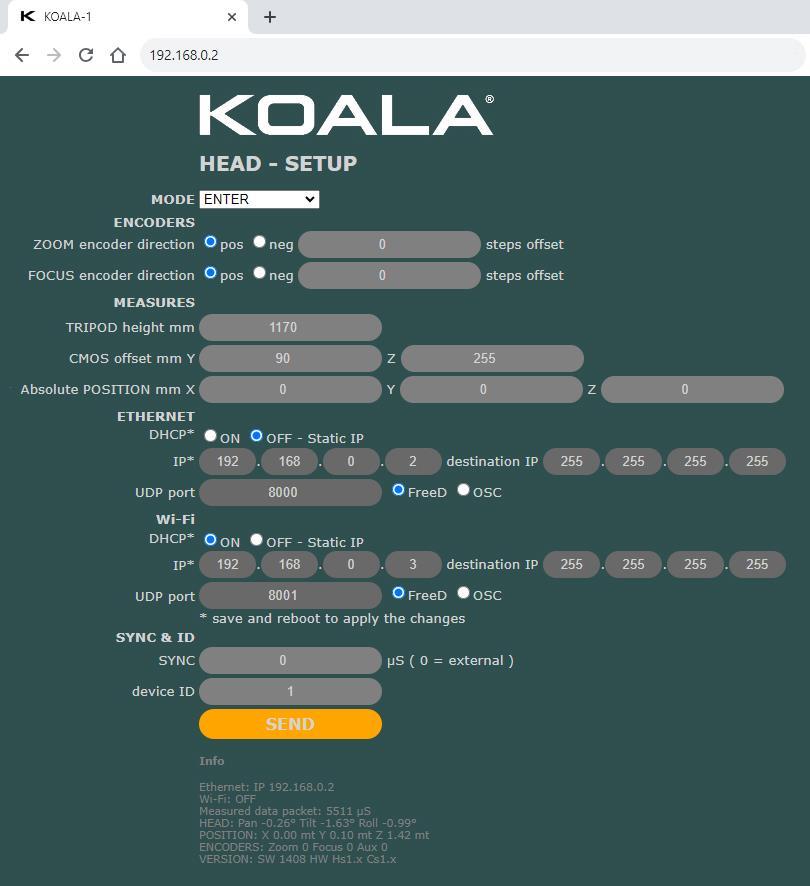Screen dimensions: 810x886
Task: Select the KOALA-1 browser tab
Action: point(128,17)
